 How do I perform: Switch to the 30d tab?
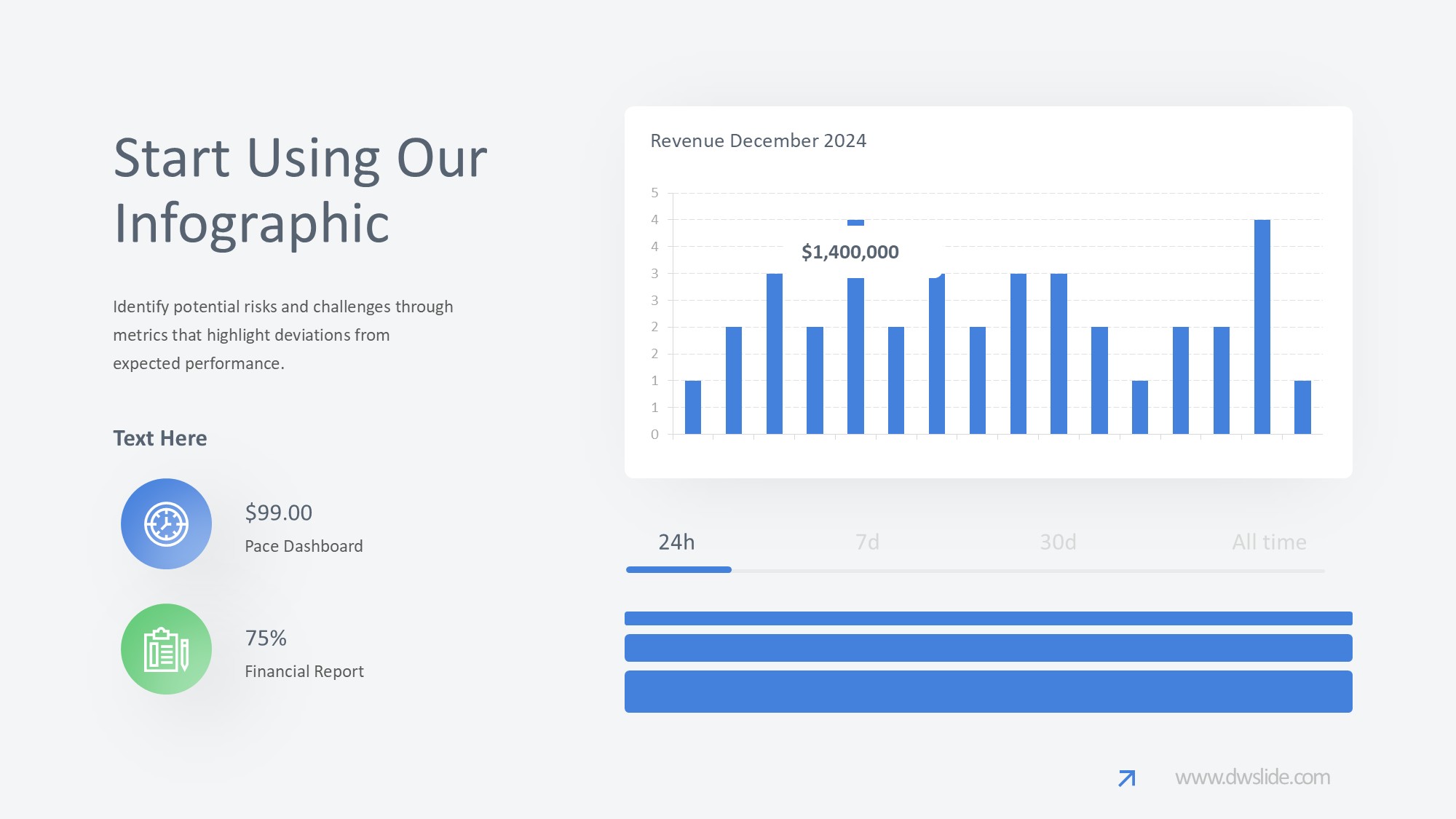click(1058, 542)
